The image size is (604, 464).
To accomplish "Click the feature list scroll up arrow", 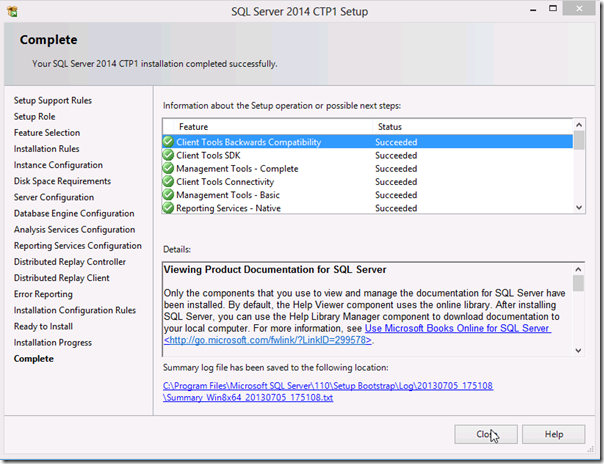I will pos(579,125).
